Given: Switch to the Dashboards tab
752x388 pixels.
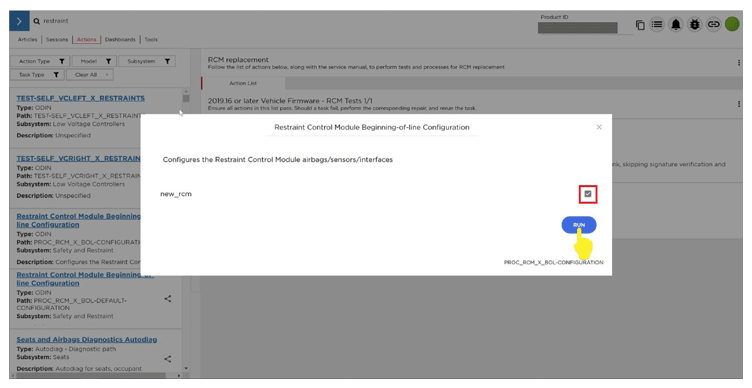Looking at the screenshot, I should (120, 39).
